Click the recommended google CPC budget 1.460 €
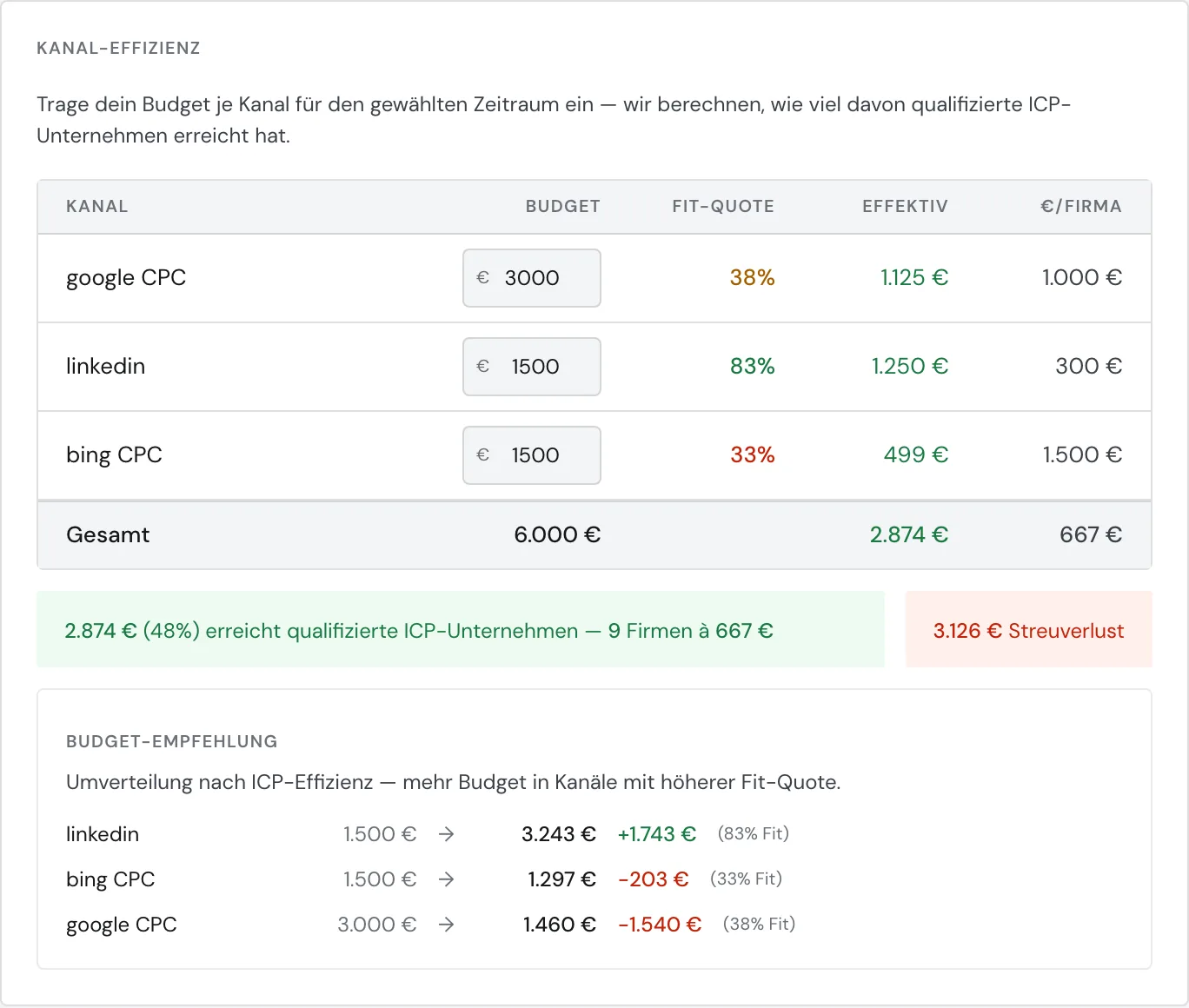Screen dimensions: 1189x1008 pos(560,925)
